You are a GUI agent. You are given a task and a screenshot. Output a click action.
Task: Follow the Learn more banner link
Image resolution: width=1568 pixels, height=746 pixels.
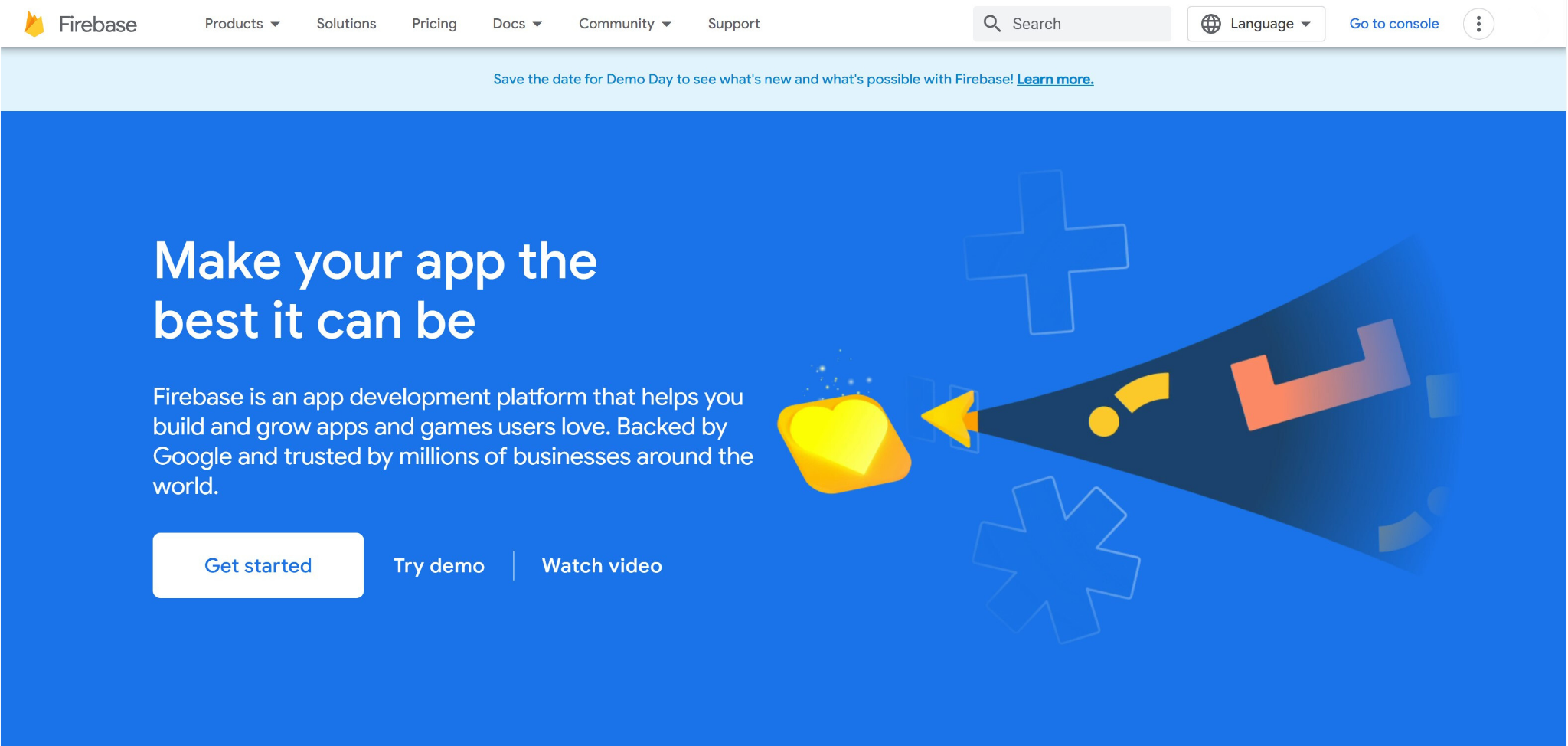1055,80
